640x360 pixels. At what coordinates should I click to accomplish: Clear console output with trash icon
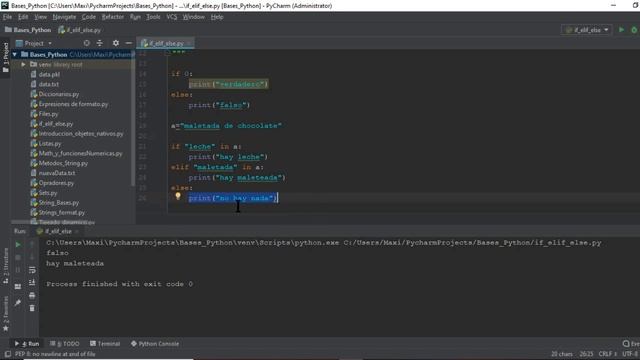pos(32,308)
